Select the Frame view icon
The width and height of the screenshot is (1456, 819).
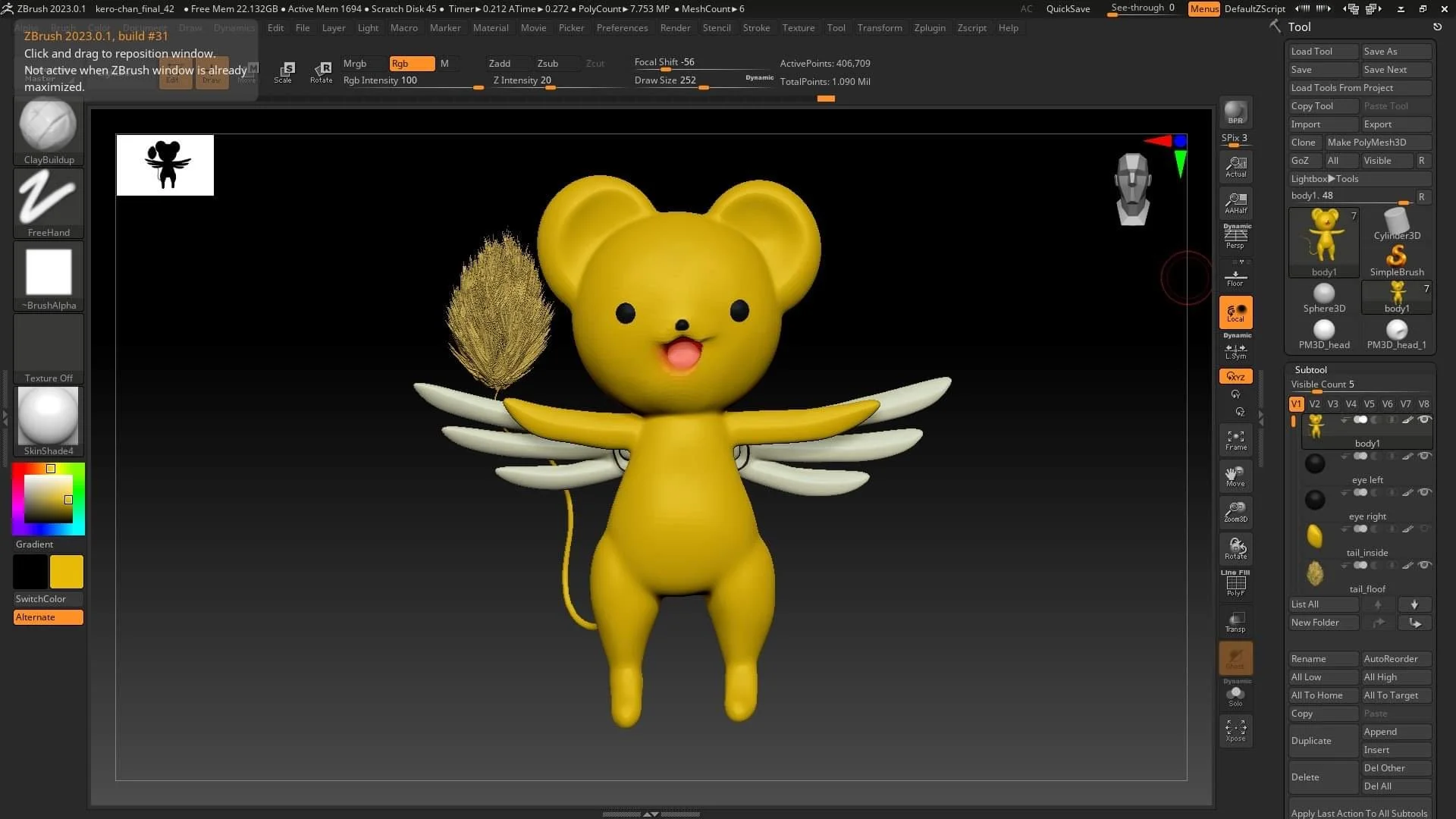click(x=1235, y=440)
